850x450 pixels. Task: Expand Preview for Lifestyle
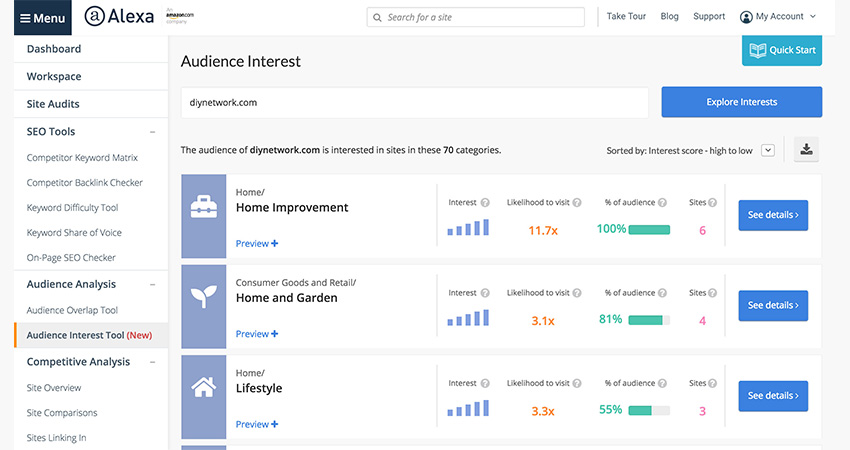(x=257, y=424)
